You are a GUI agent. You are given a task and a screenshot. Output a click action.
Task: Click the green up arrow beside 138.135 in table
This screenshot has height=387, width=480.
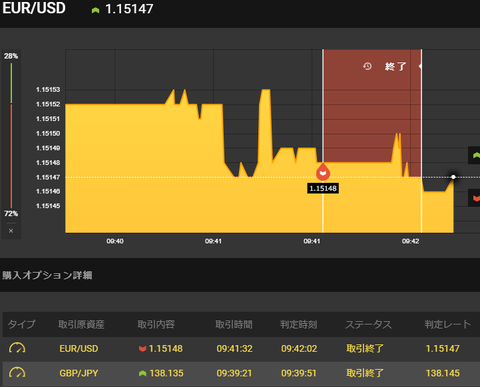(142, 373)
